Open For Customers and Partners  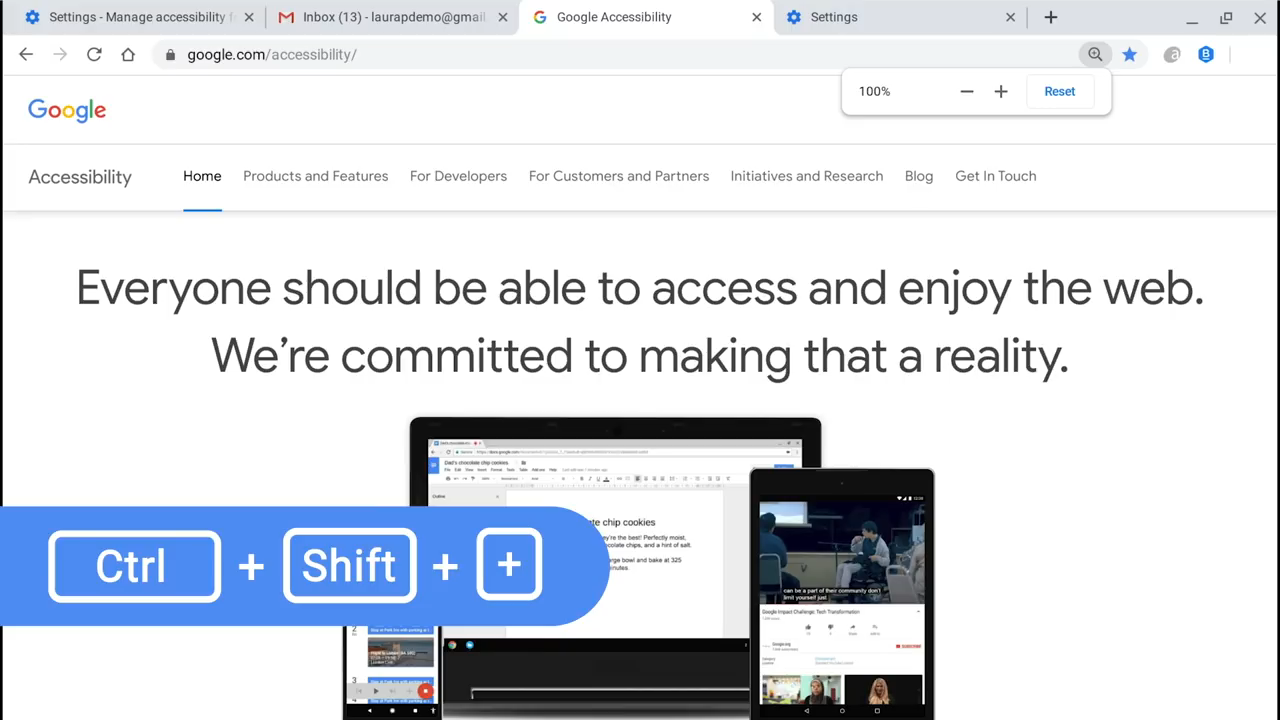(619, 176)
